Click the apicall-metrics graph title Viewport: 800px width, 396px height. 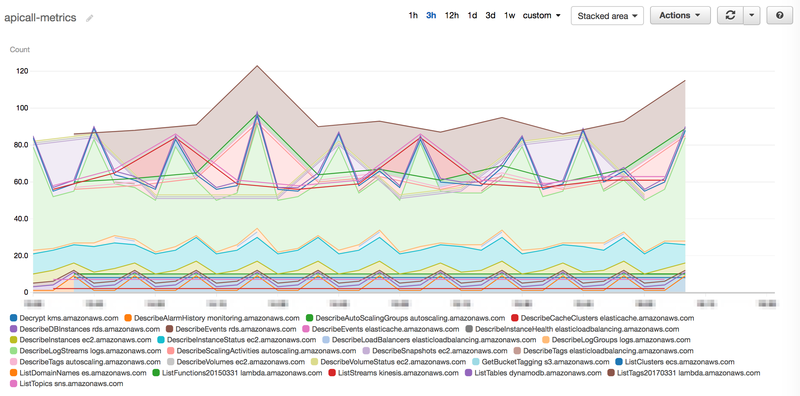pyautogui.click(x=40, y=18)
